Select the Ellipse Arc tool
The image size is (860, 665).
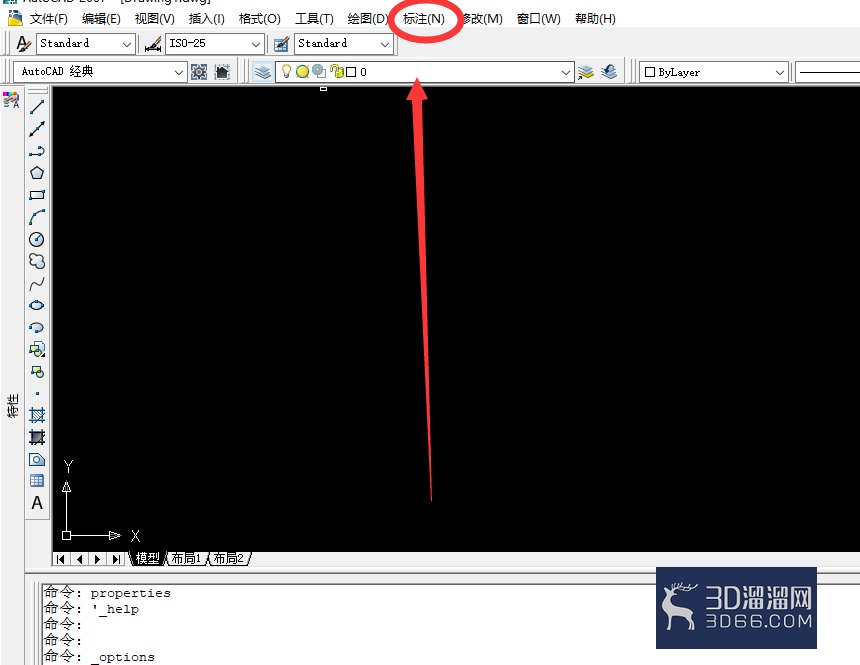coord(37,328)
